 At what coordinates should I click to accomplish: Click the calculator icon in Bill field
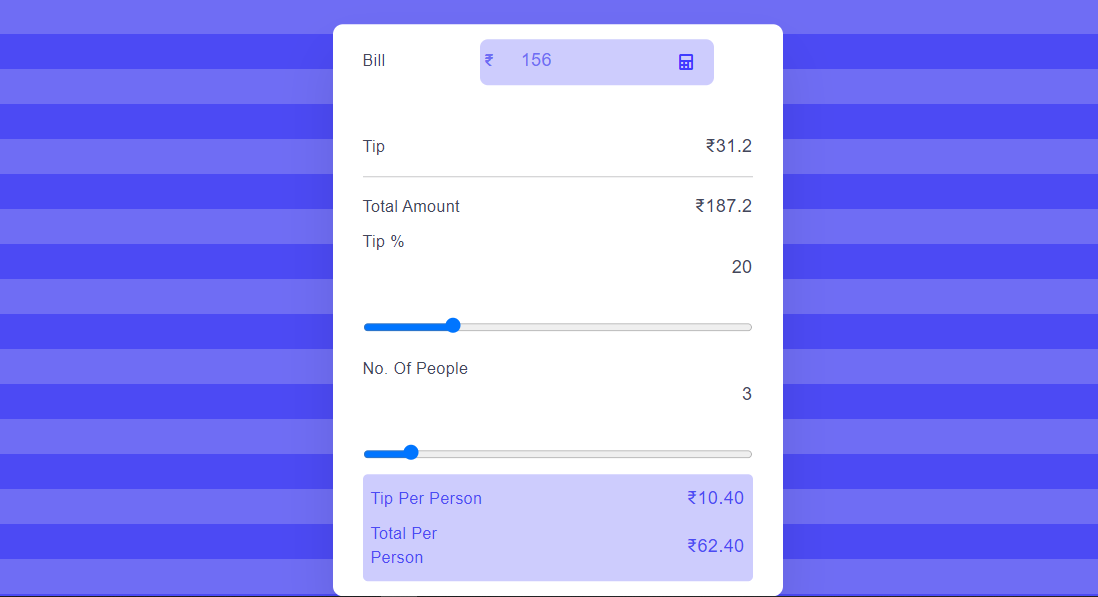(686, 62)
